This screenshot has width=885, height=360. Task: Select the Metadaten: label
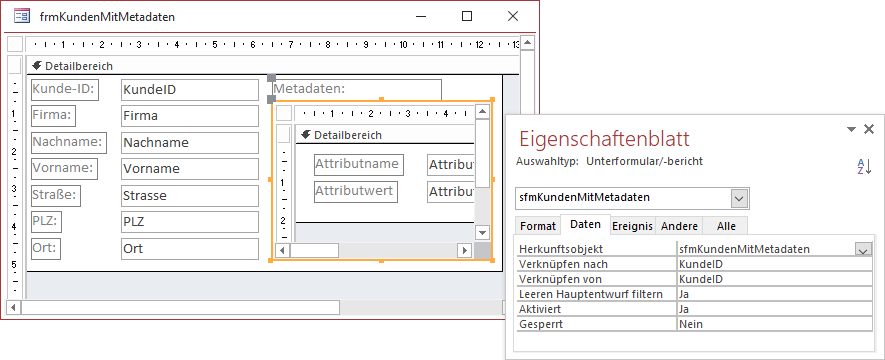tap(357, 89)
